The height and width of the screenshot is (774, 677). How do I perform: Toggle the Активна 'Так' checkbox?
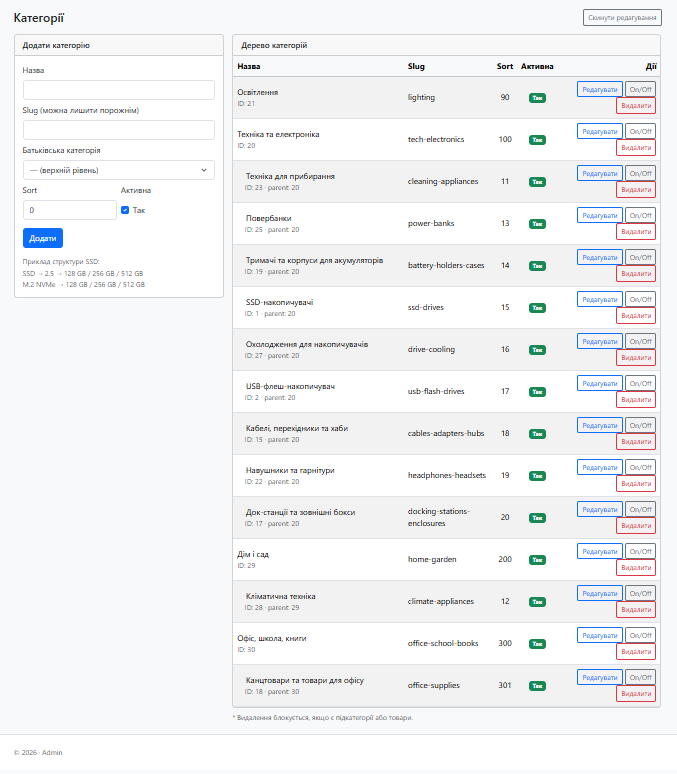(x=125, y=210)
